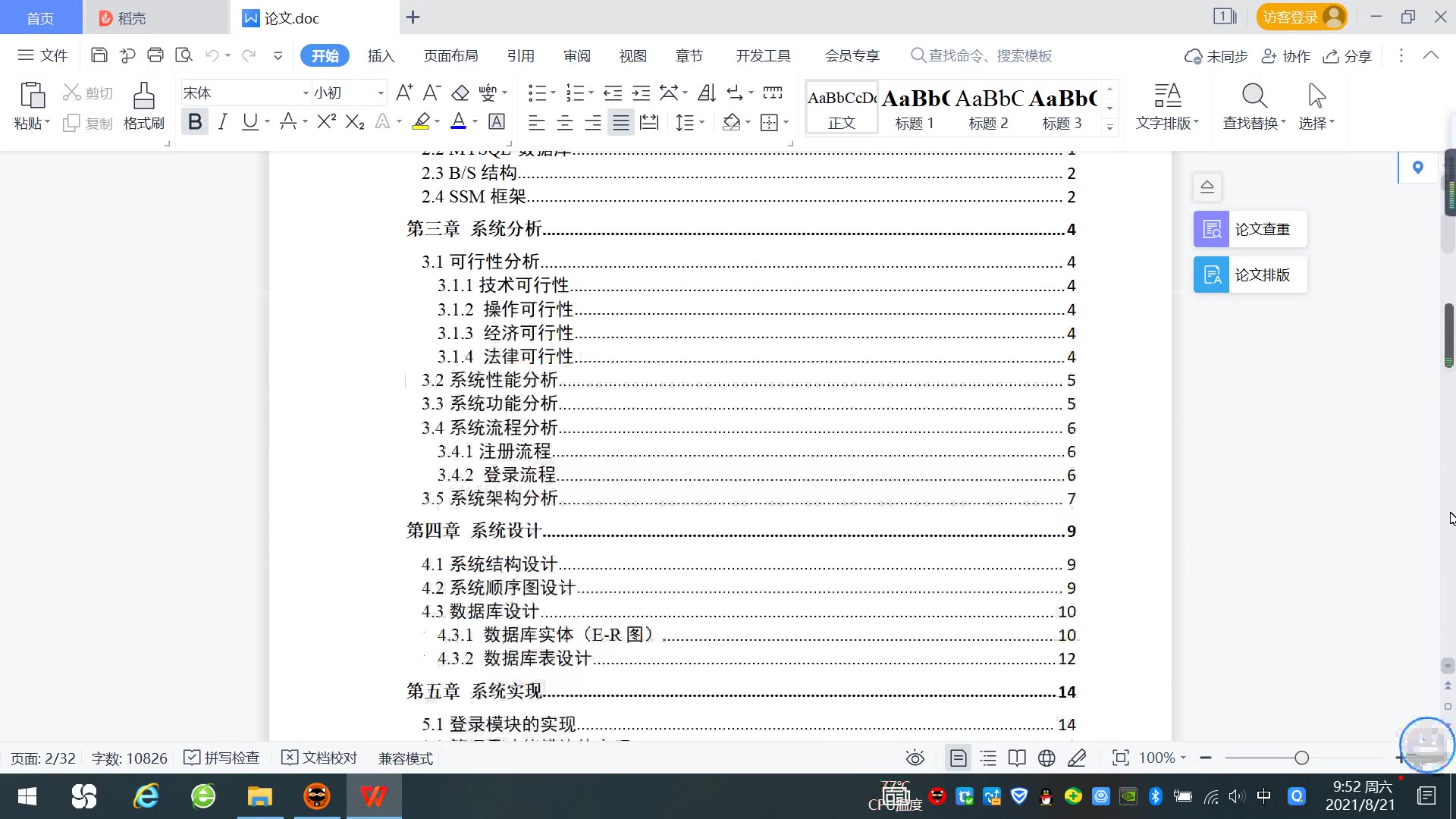Click the zoom slider handle

pyautogui.click(x=1301, y=758)
